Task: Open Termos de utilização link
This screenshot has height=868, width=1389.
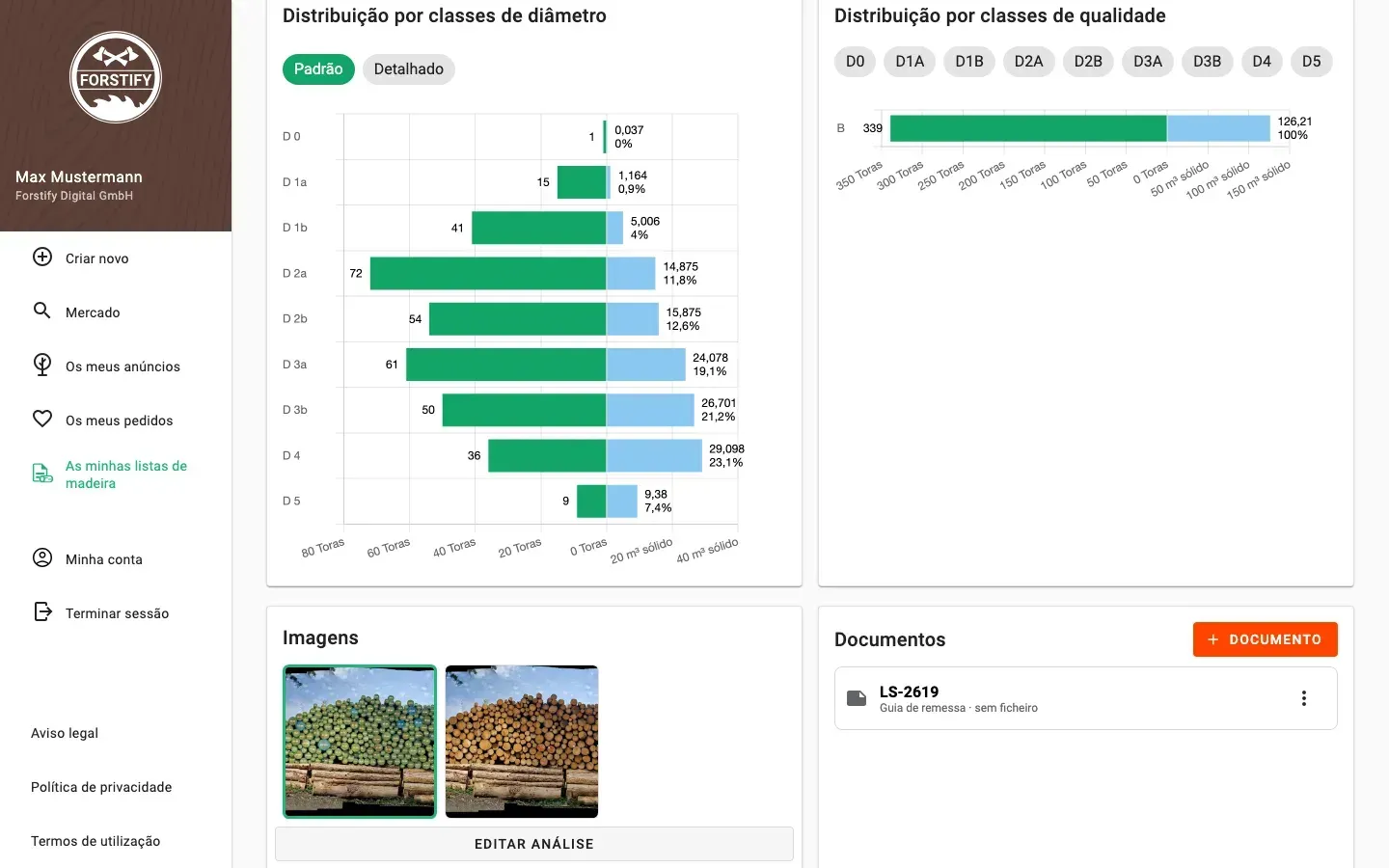Action: (95, 841)
